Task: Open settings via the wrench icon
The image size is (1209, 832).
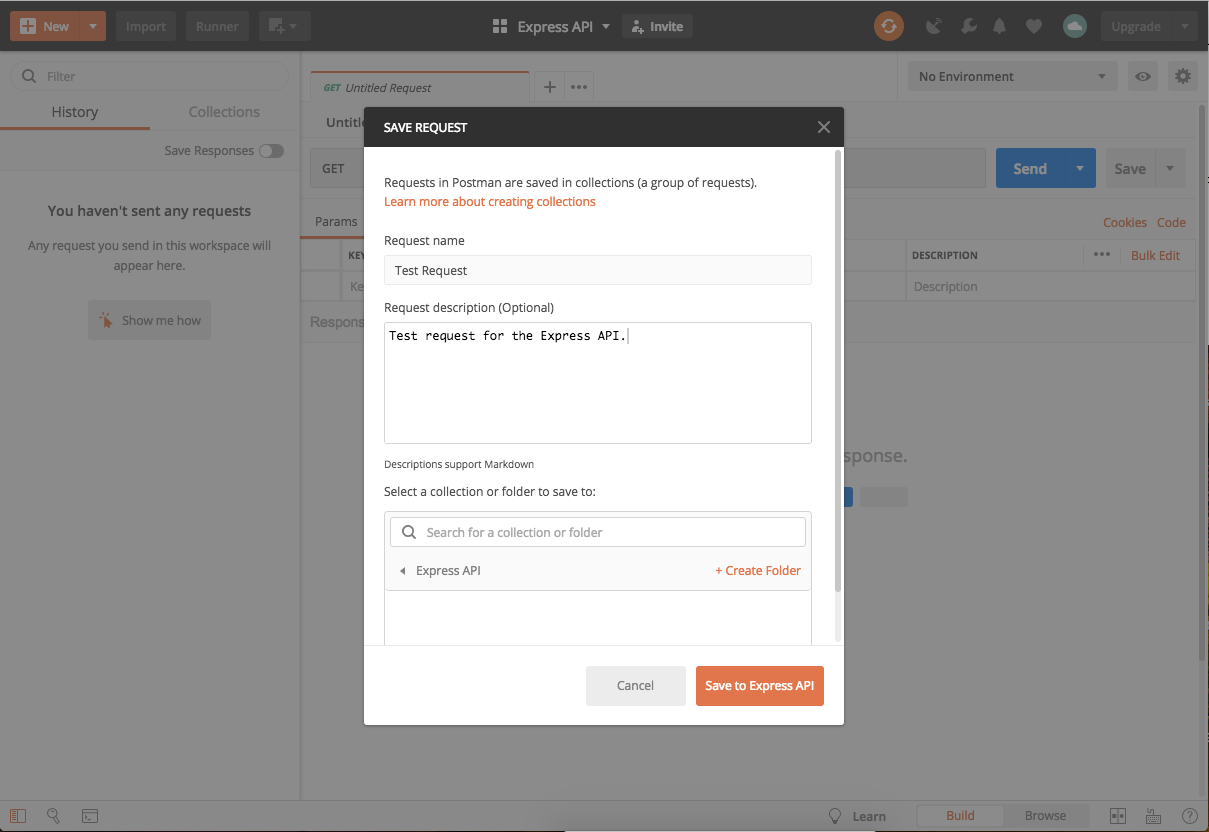Action: (968, 26)
